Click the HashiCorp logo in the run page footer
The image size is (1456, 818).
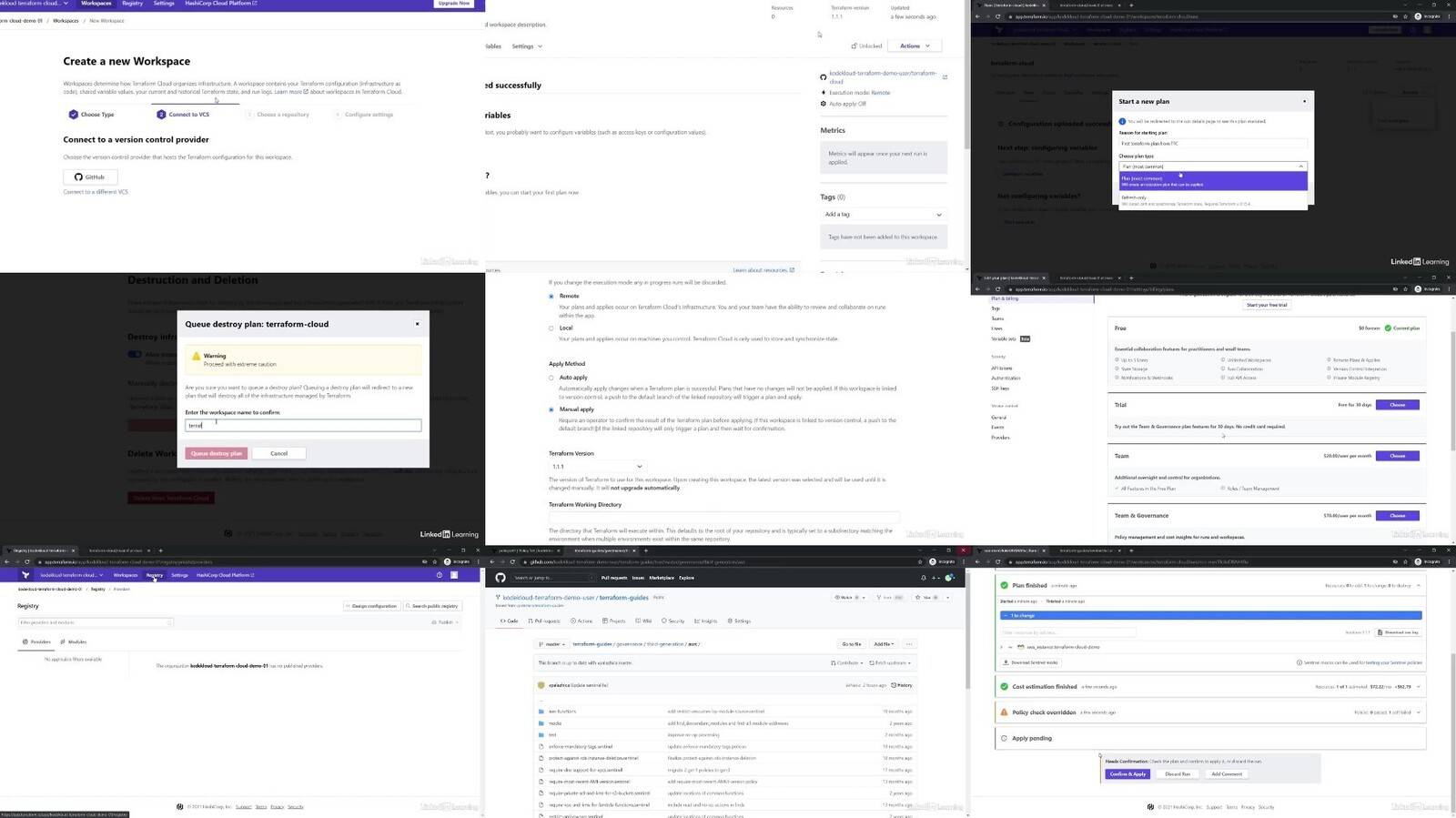pos(1150,807)
